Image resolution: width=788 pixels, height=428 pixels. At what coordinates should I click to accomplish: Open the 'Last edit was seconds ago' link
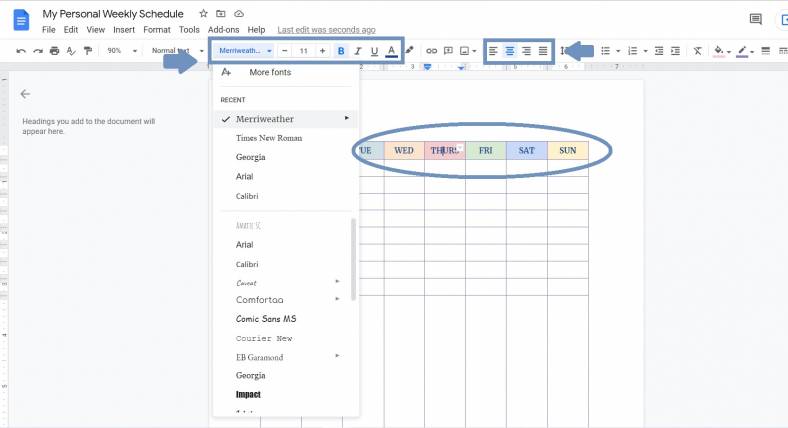click(x=326, y=30)
